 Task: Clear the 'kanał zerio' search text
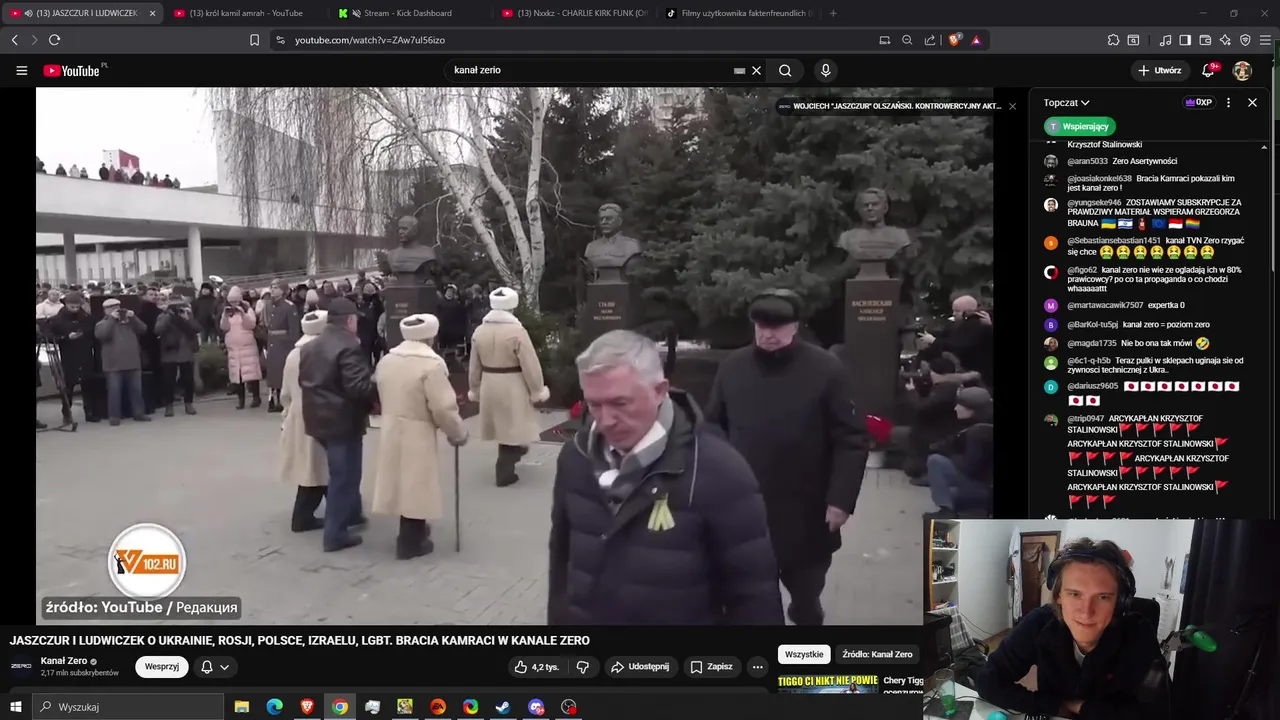[x=757, y=70]
